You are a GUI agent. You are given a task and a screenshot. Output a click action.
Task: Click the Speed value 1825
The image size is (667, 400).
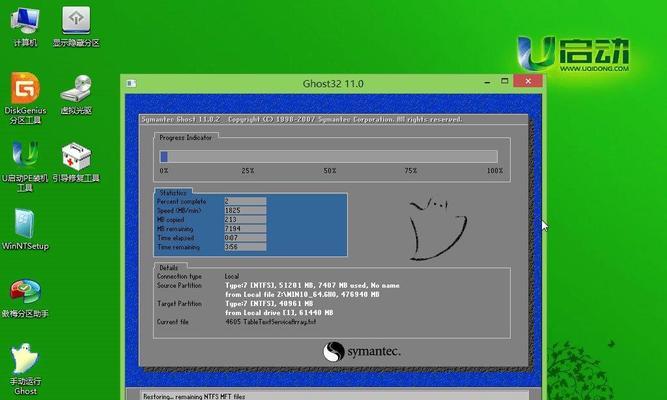pos(245,210)
